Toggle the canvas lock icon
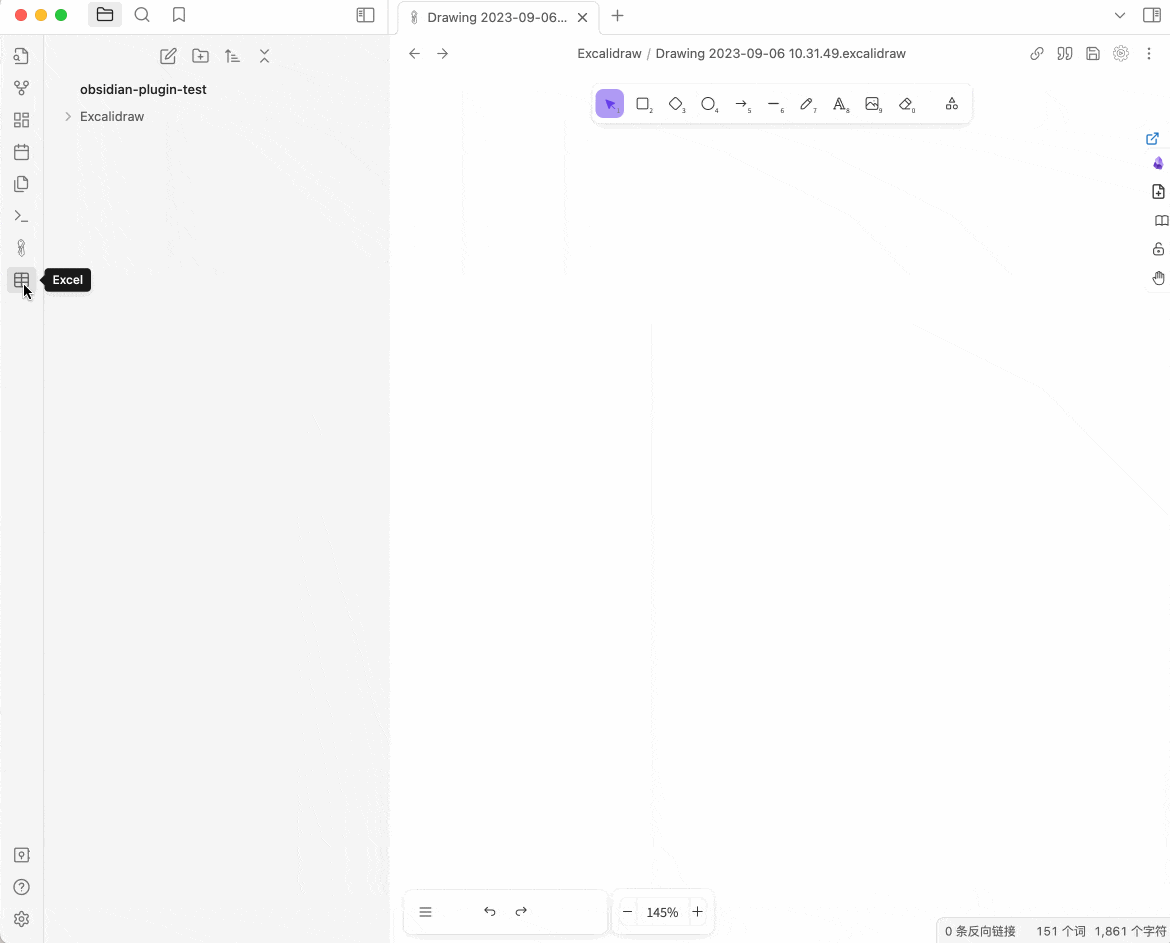This screenshot has height=943, width=1170. point(1158,248)
